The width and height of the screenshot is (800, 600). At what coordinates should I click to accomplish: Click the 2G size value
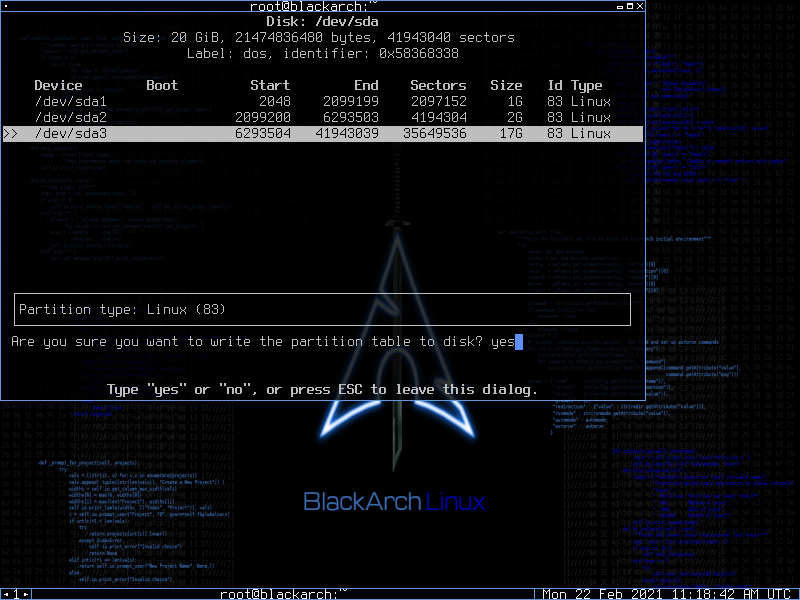point(515,117)
